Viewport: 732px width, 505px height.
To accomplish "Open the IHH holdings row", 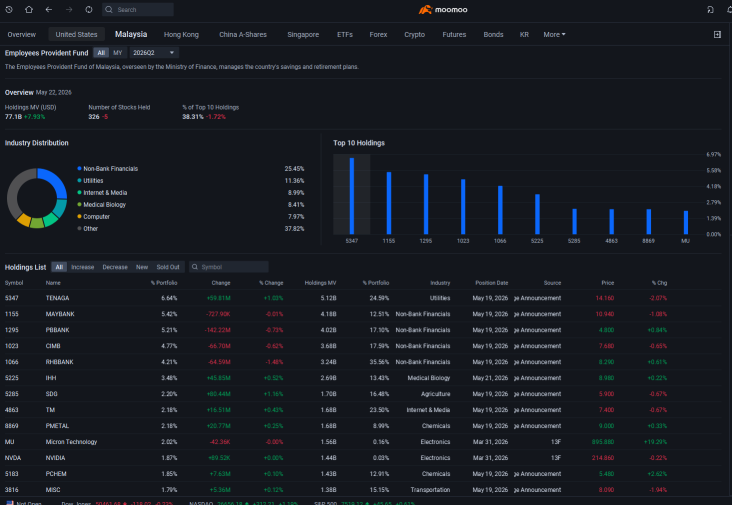I will pos(363,378).
